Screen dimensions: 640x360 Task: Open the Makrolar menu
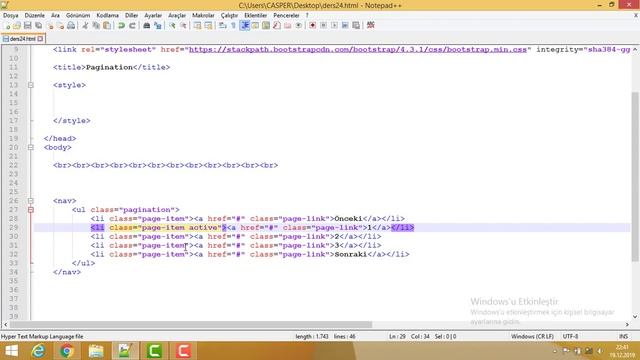click(203, 16)
